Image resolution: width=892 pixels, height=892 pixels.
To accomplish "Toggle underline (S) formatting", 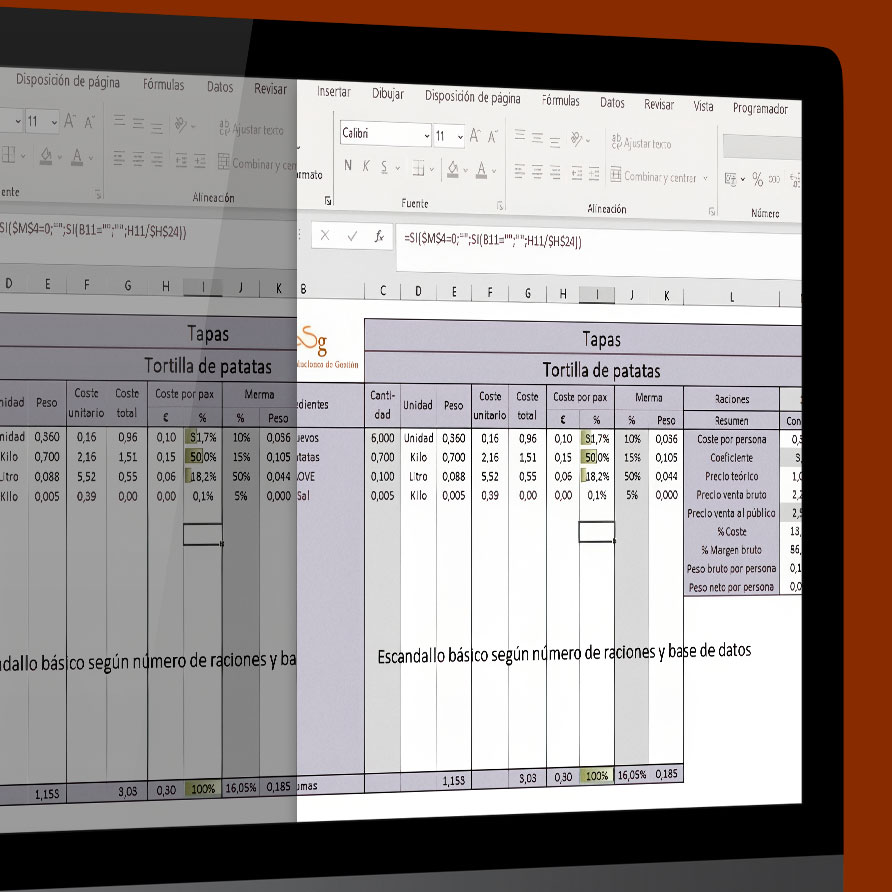I will pos(385,167).
